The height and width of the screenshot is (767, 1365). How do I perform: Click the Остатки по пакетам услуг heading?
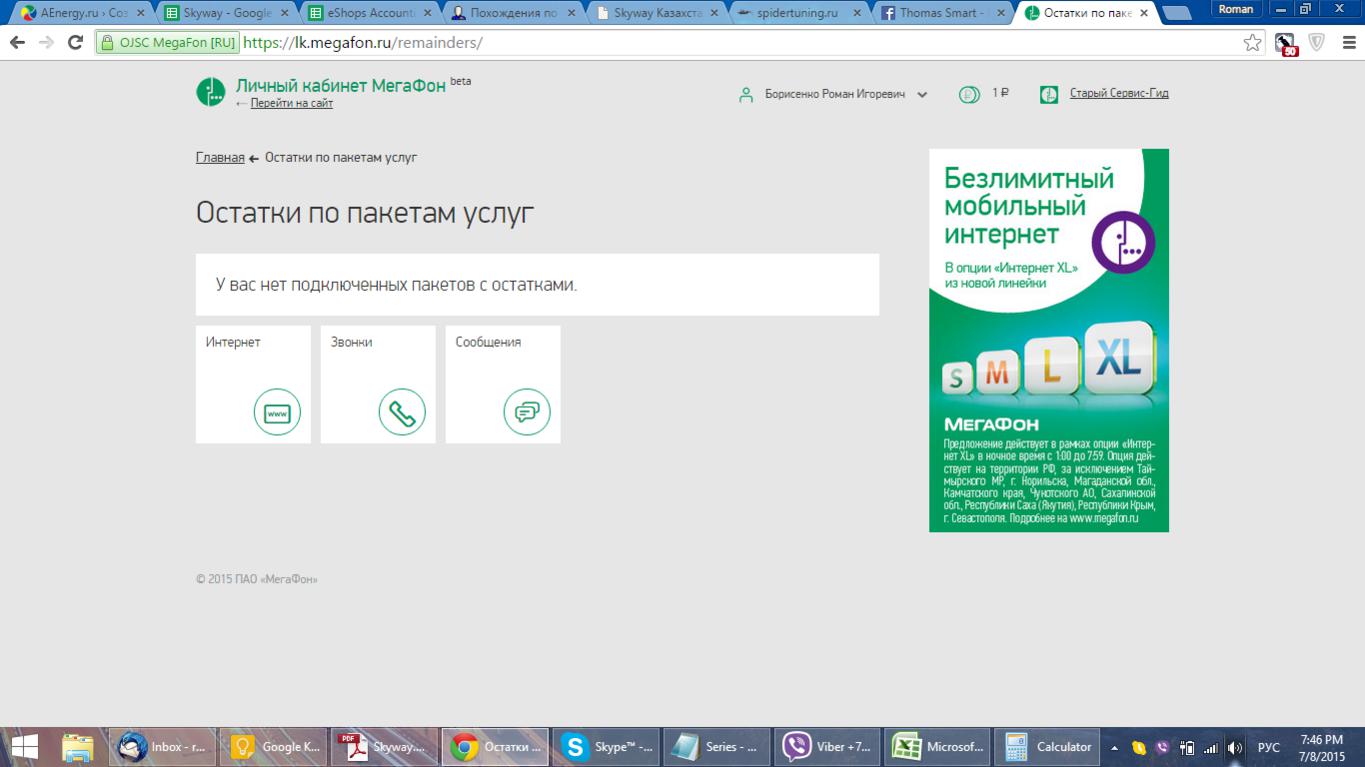365,213
